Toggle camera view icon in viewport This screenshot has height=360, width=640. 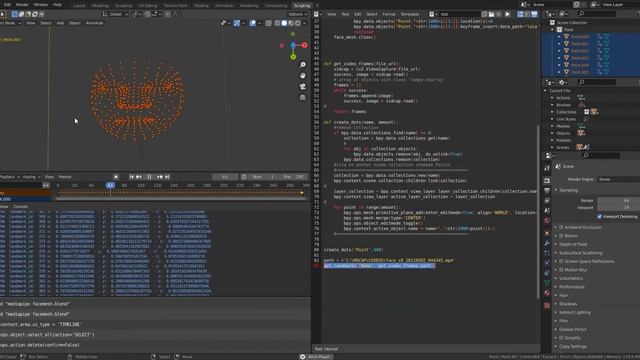tap(302, 87)
